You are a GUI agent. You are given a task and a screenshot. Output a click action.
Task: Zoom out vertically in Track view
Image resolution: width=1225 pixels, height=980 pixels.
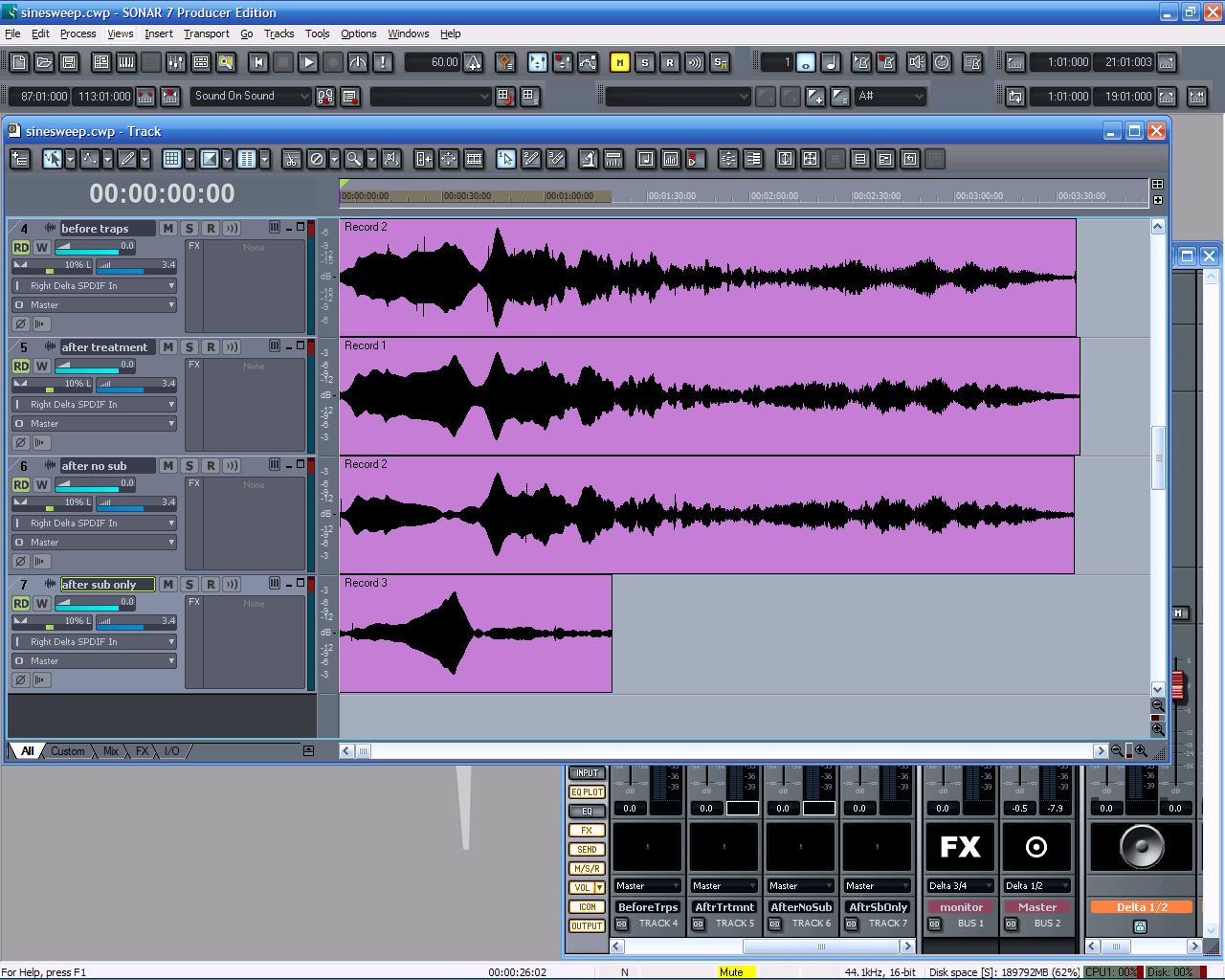coord(1158,705)
